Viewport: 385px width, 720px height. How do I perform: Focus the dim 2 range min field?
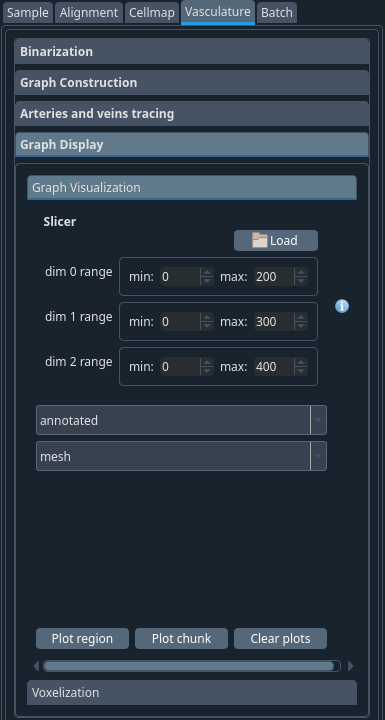tap(180, 367)
